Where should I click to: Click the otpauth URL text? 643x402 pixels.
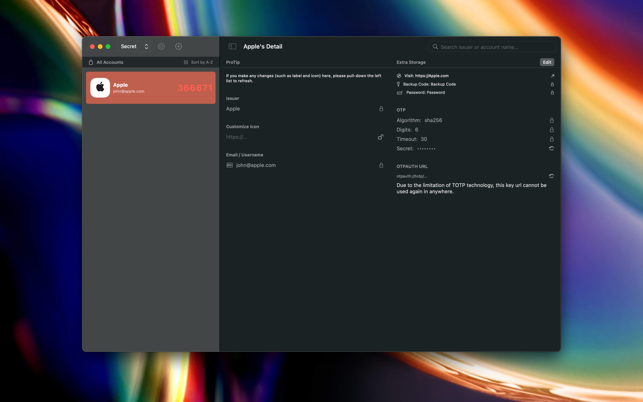[x=412, y=176]
